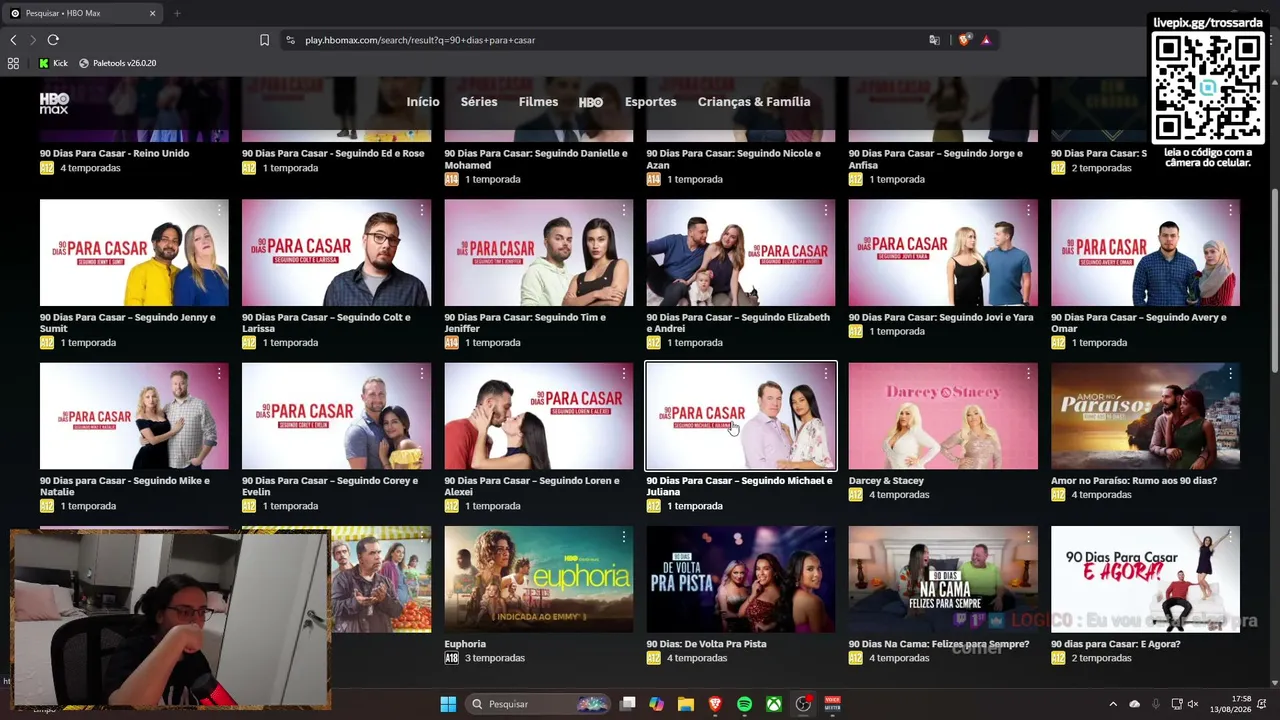Click the HBO Max logo
Image resolution: width=1280 pixels, height=720 pixels.
coord(54,102)
